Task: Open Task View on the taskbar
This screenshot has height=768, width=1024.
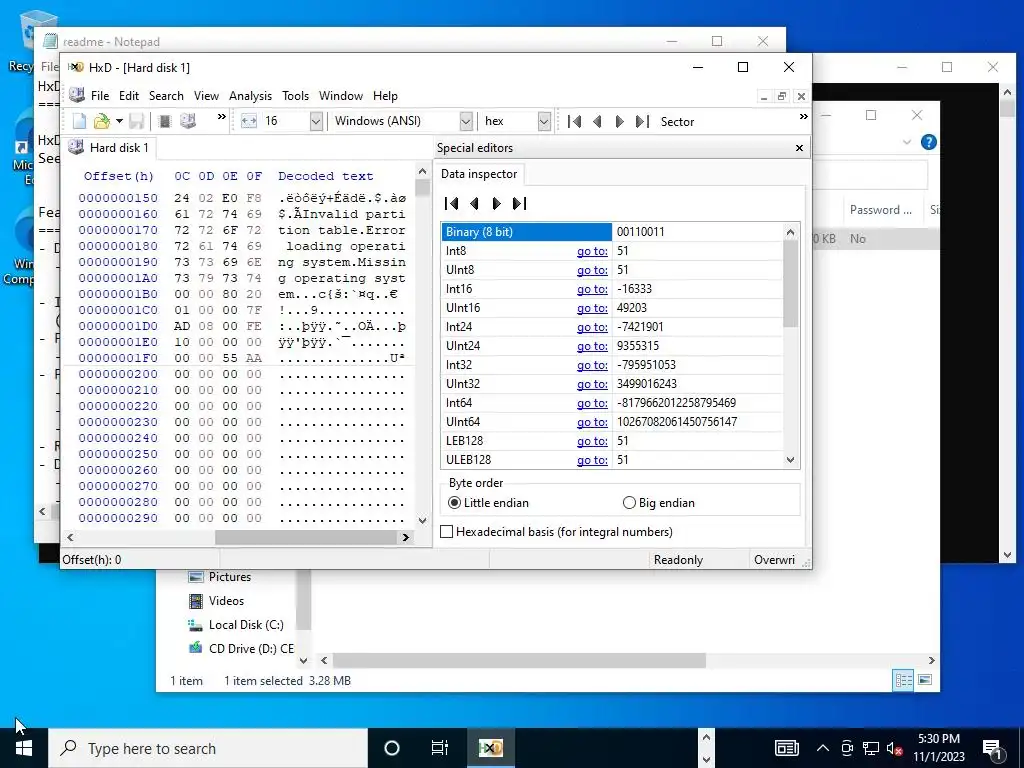Action: [x=440, y=748]
